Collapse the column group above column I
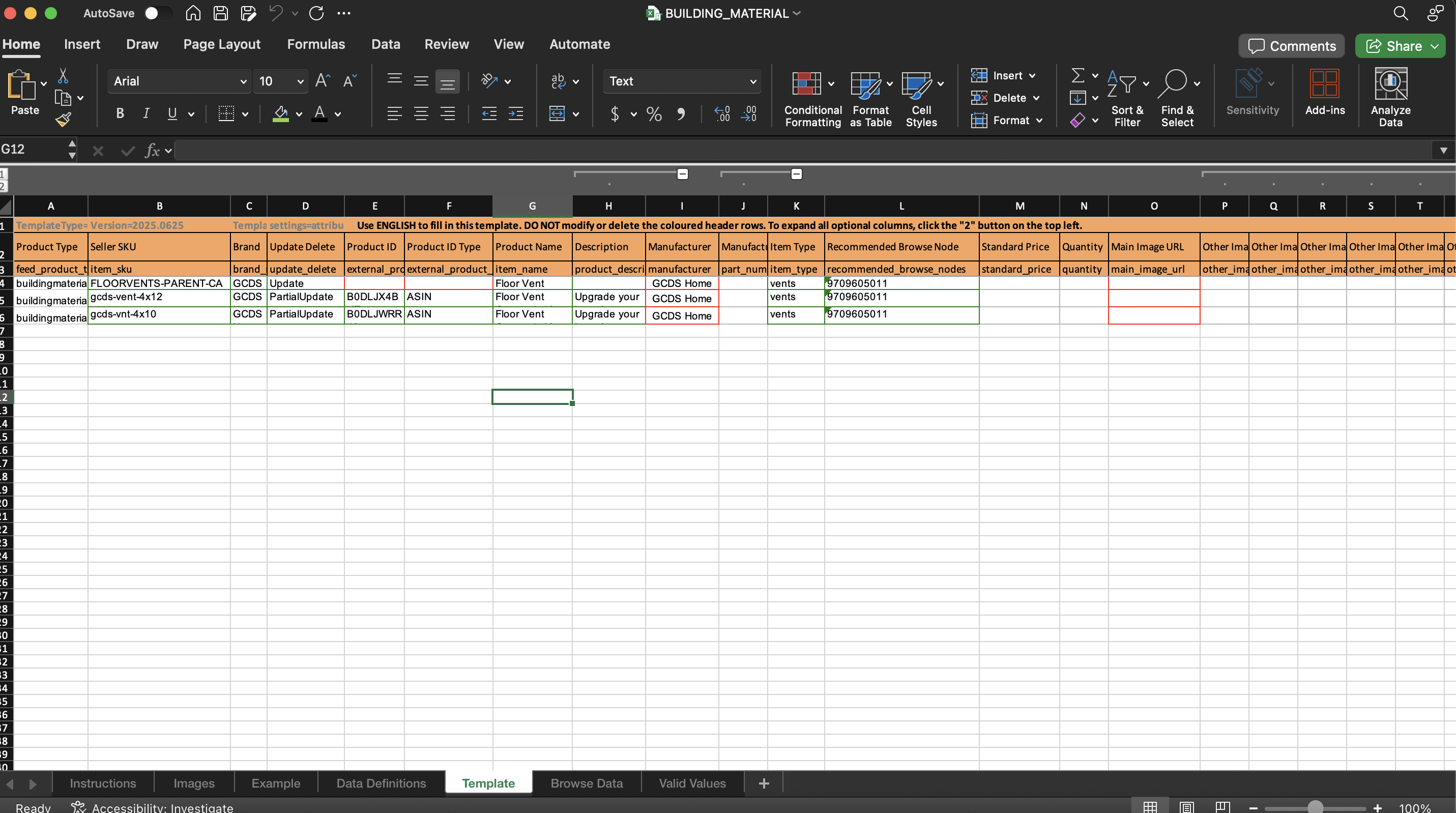 683,174
